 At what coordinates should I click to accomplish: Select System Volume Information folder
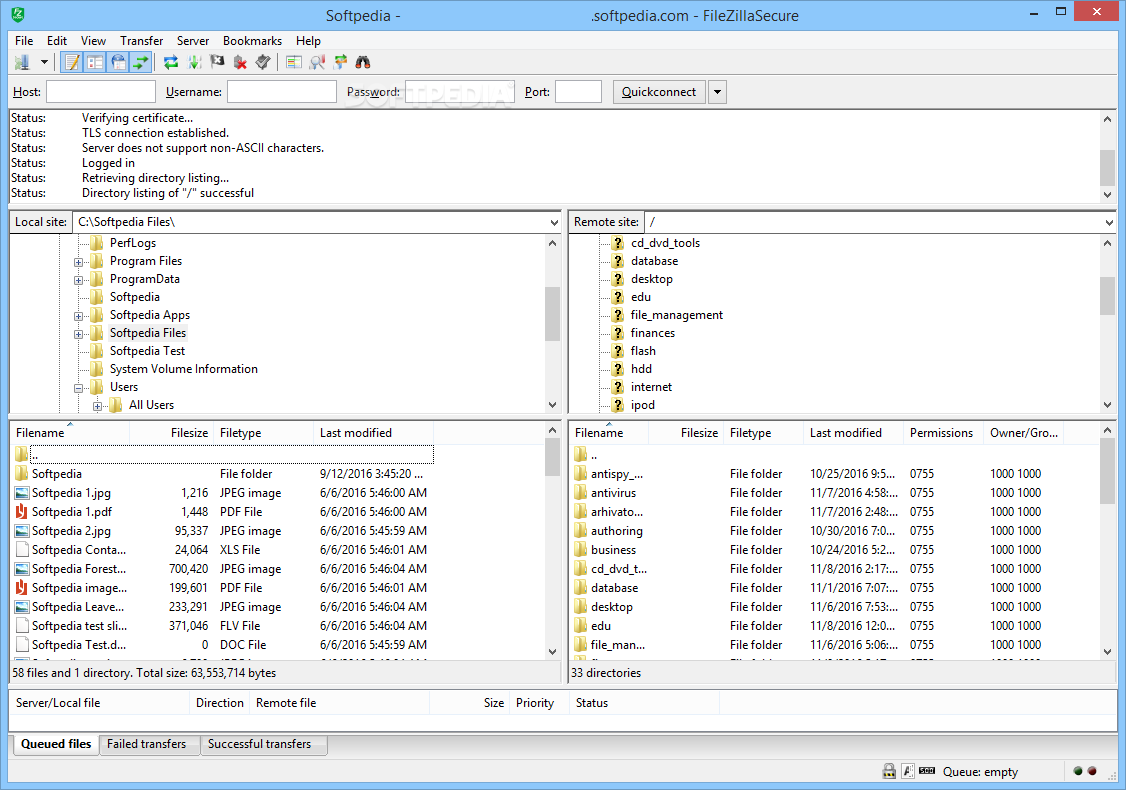[x=183, y=368]
